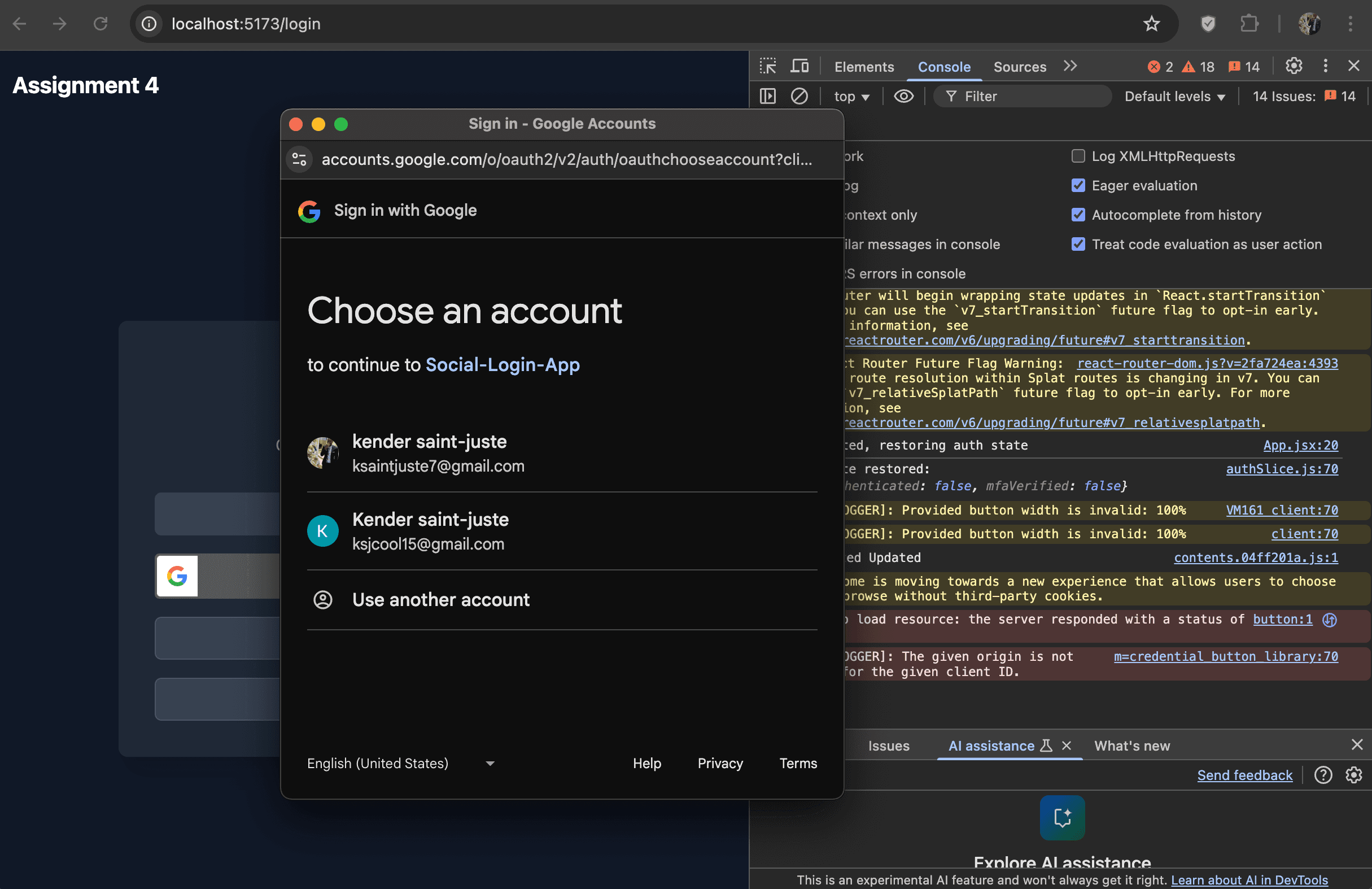This screenshot has width=1372, height=889.
Task: Enable Log XMLHttpRequests checkbox
Action: [x=1077, y=156]
